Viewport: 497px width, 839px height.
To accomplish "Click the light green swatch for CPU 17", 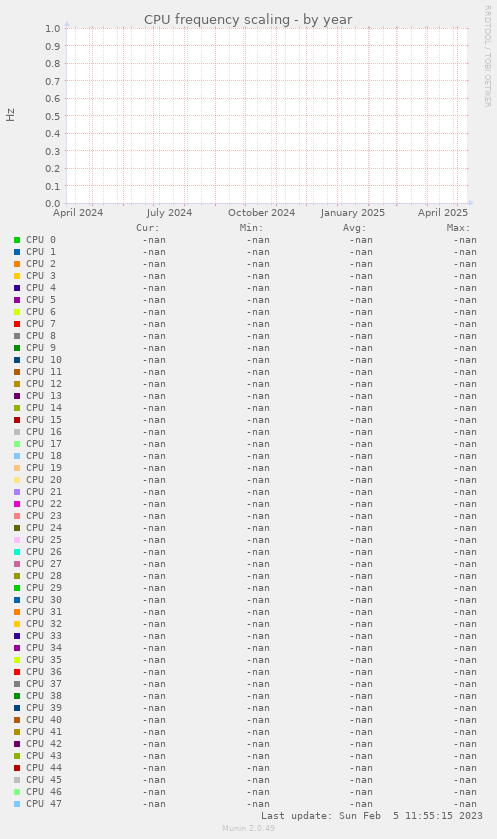I will (x=17, y=444).
